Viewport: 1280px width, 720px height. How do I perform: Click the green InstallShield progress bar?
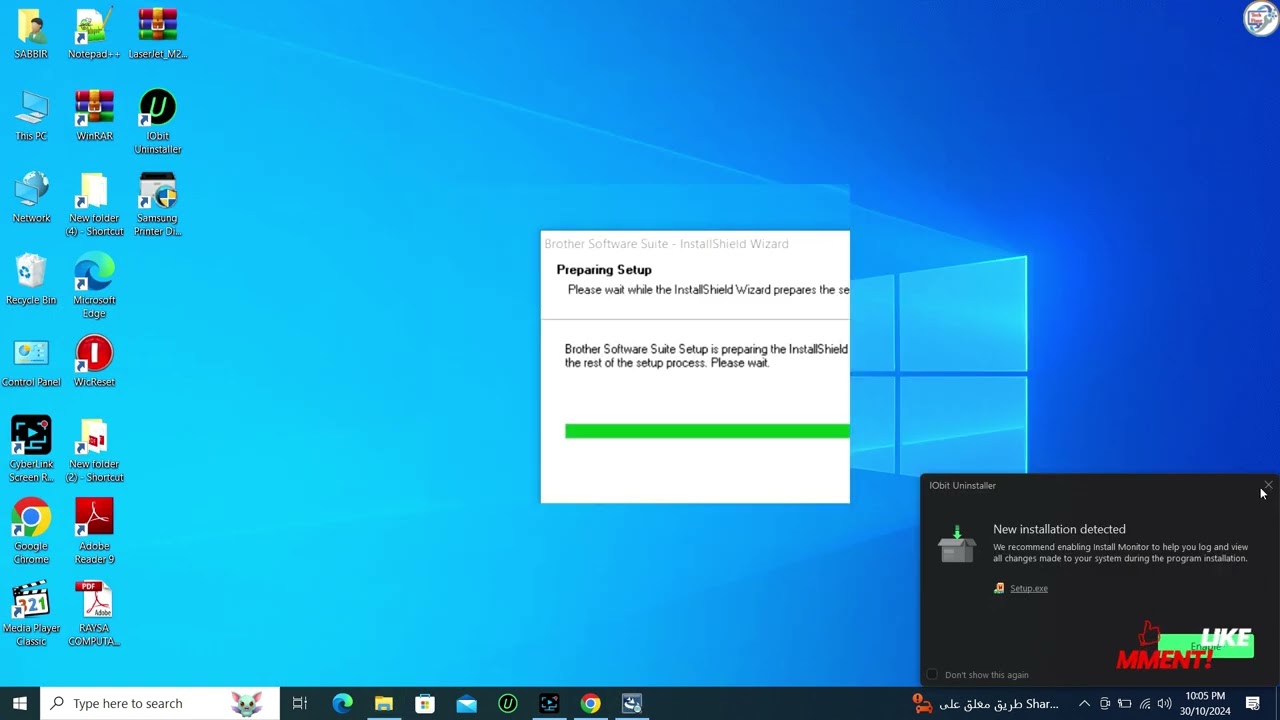(707, 431)
